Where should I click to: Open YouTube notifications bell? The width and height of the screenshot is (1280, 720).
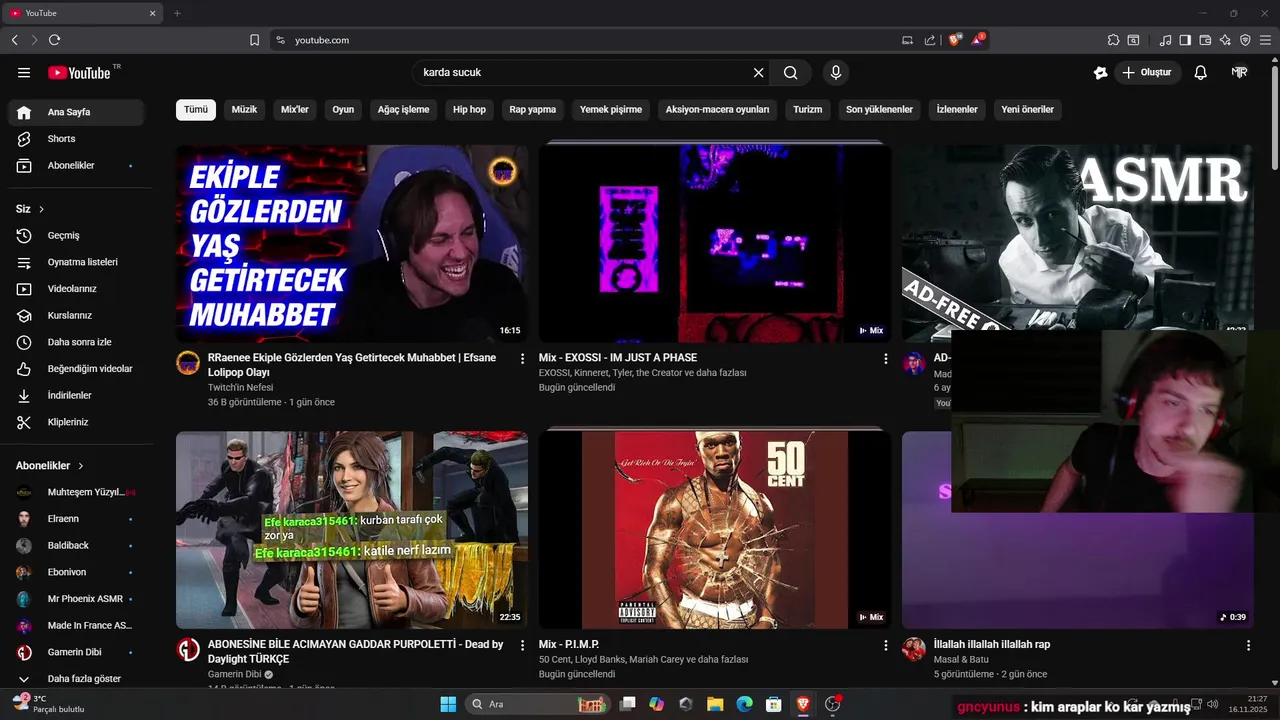point(1201,73)
